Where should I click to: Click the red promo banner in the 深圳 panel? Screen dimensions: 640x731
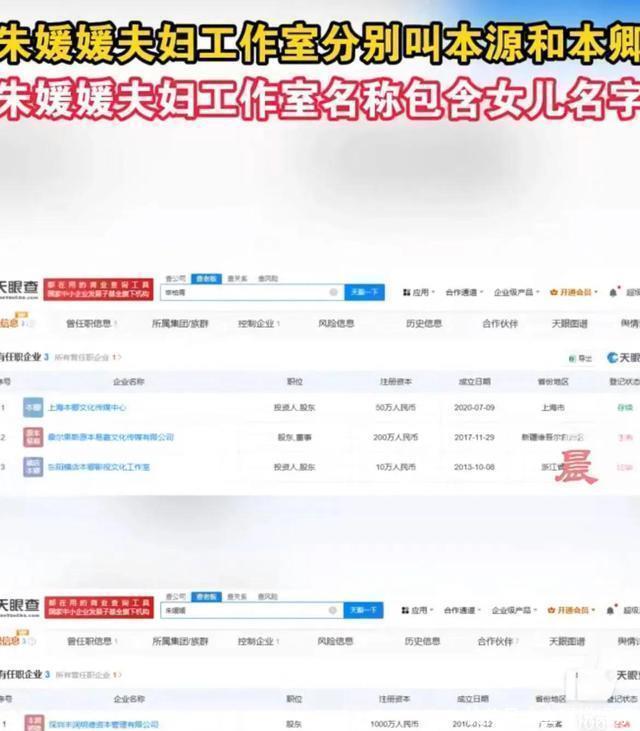pos(99,607)
